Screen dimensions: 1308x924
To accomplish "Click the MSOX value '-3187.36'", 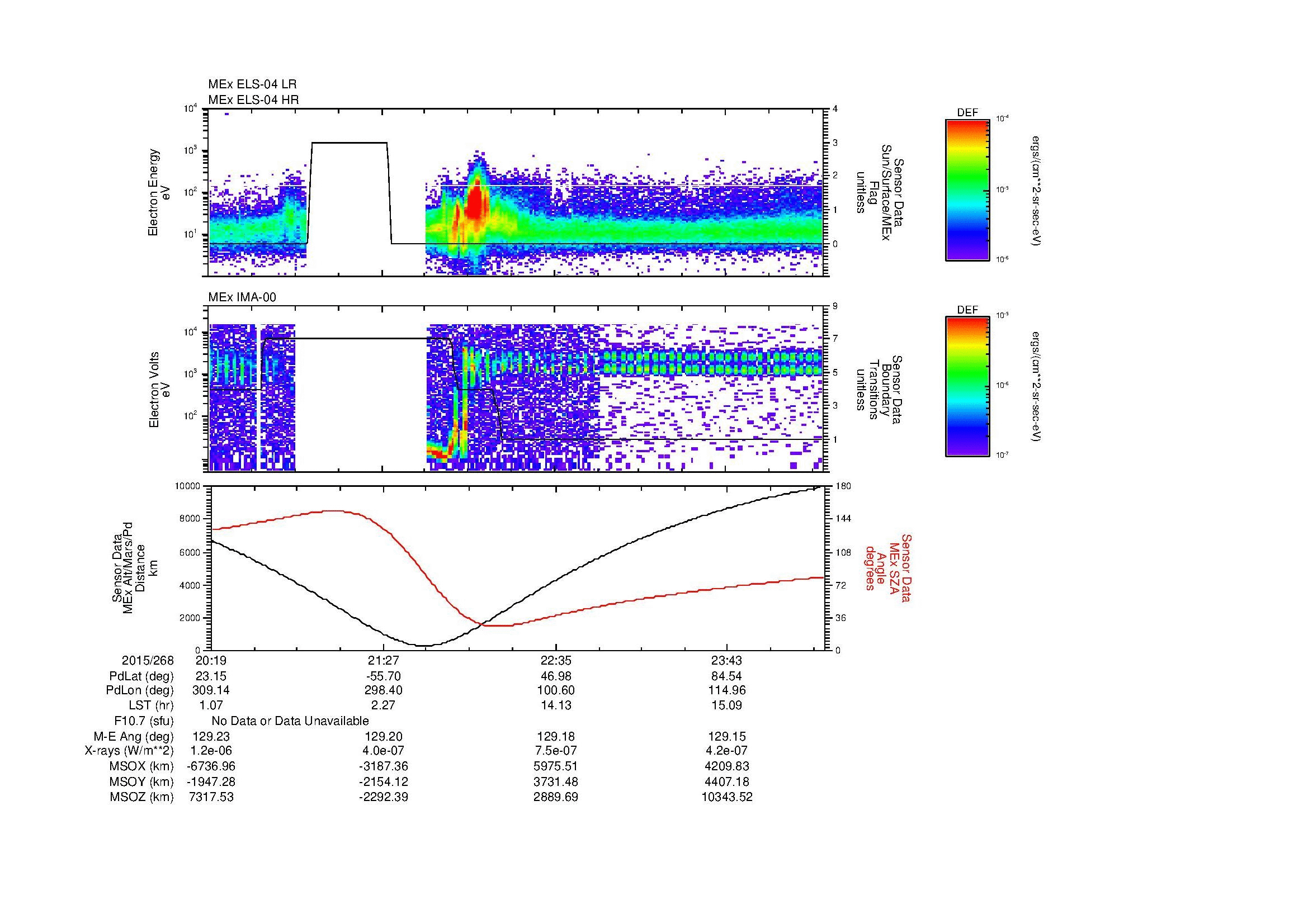I will (384, 766).
